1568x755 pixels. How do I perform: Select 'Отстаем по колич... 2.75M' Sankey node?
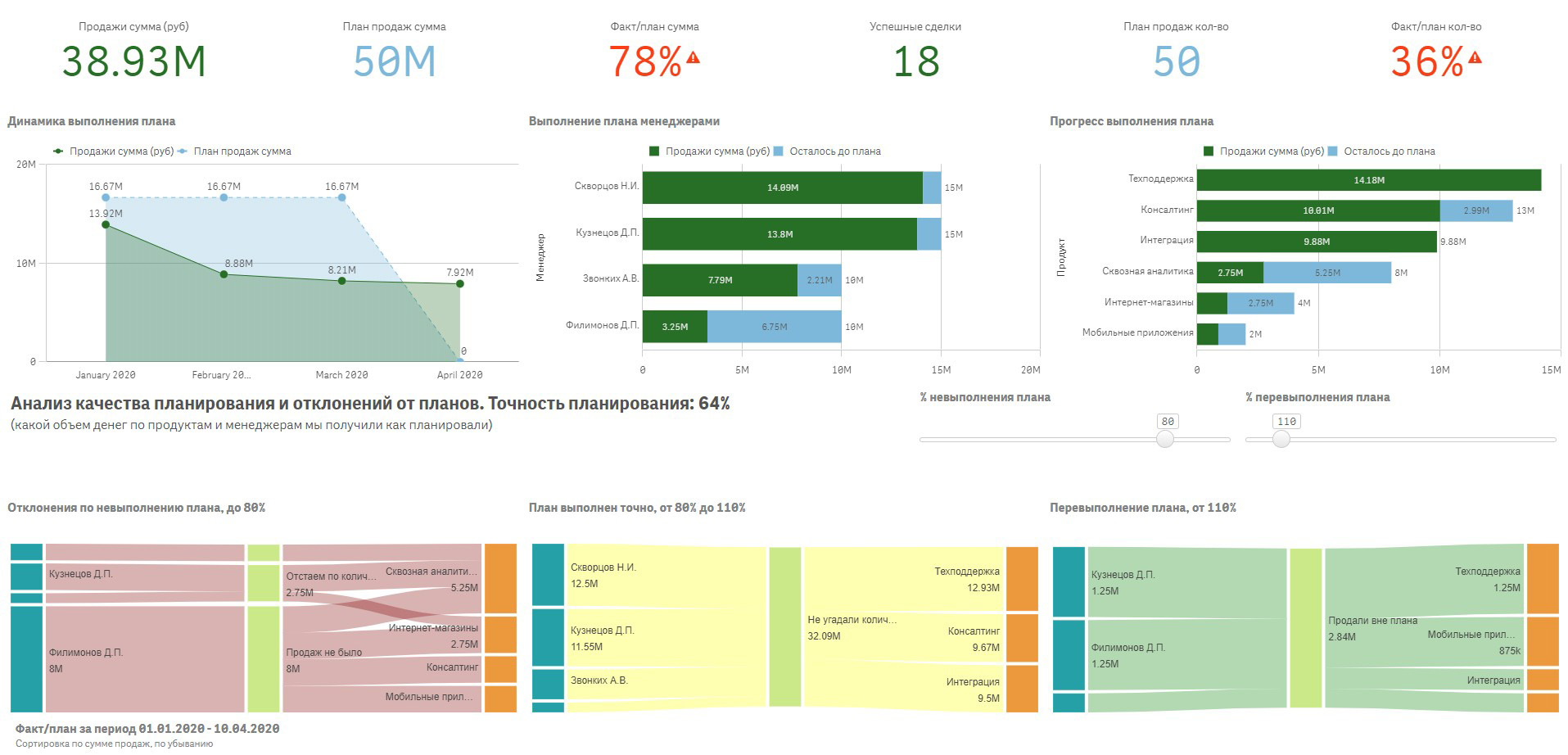(263, 583)
